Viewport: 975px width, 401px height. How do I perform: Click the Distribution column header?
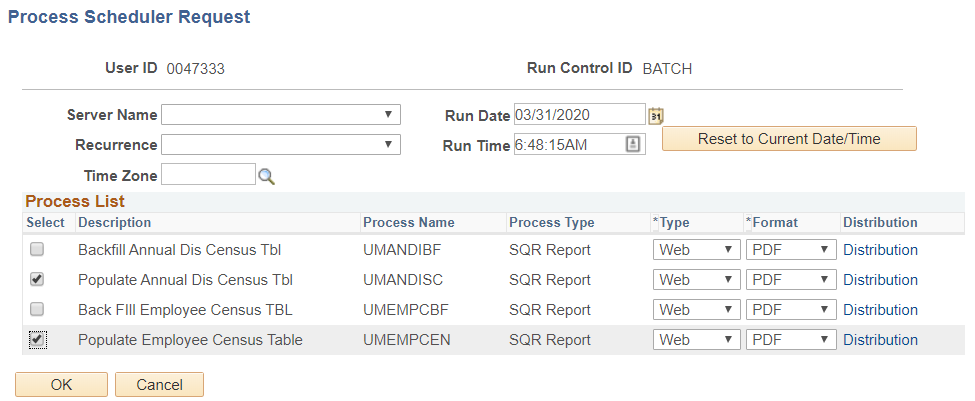coord(880,223)
